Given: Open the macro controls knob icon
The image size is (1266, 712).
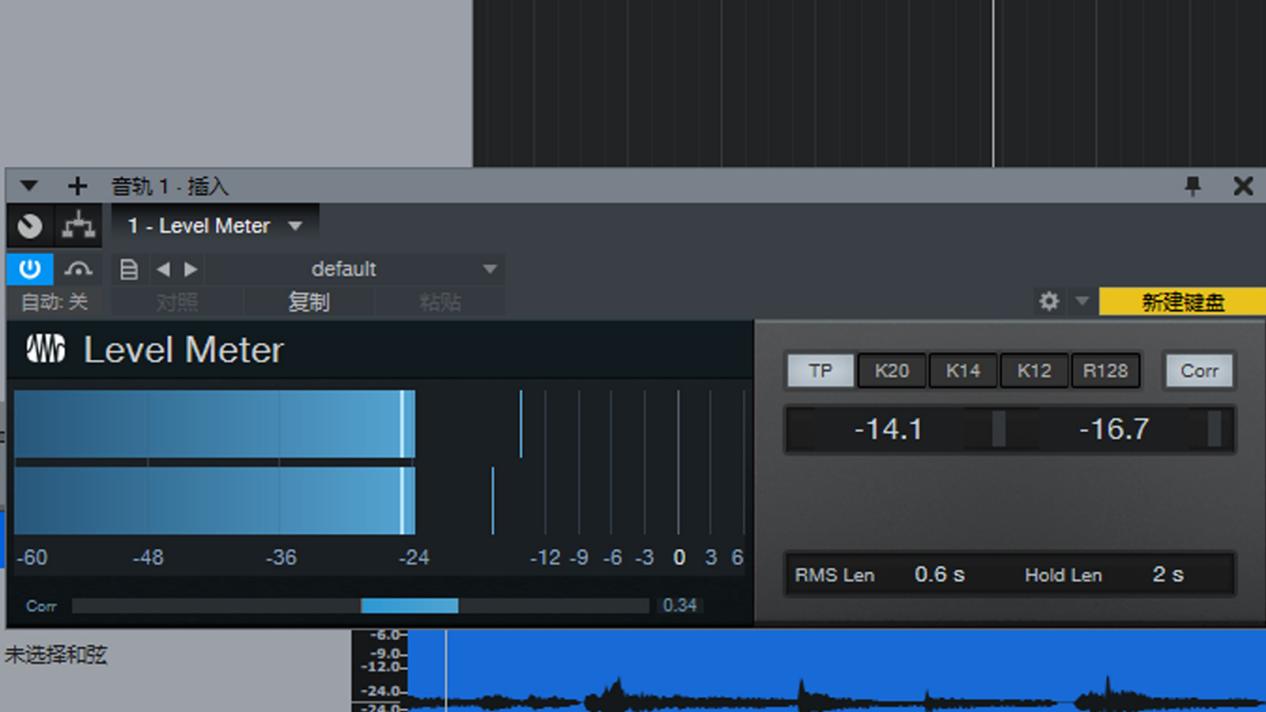Looking at the screenshot, I should point(30,226).
